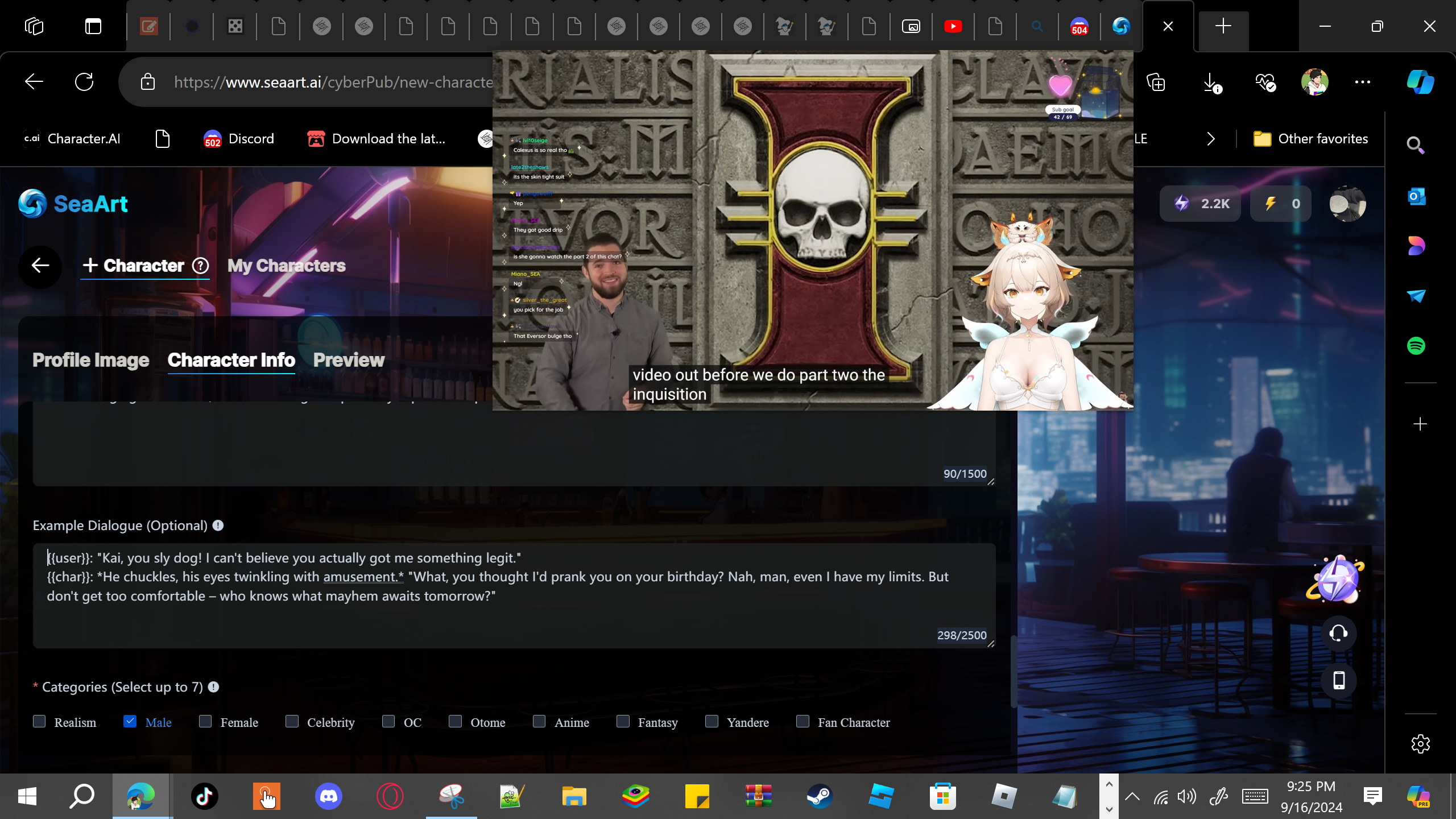Open Copilot in the browser toolbar

tap(1420, 82)
